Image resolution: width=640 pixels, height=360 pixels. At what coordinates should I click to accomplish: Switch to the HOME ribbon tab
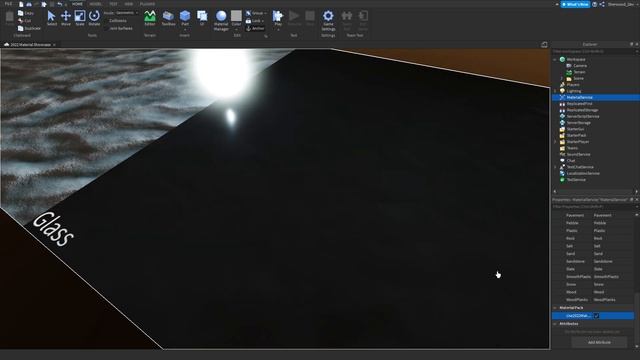click(78, 4)
